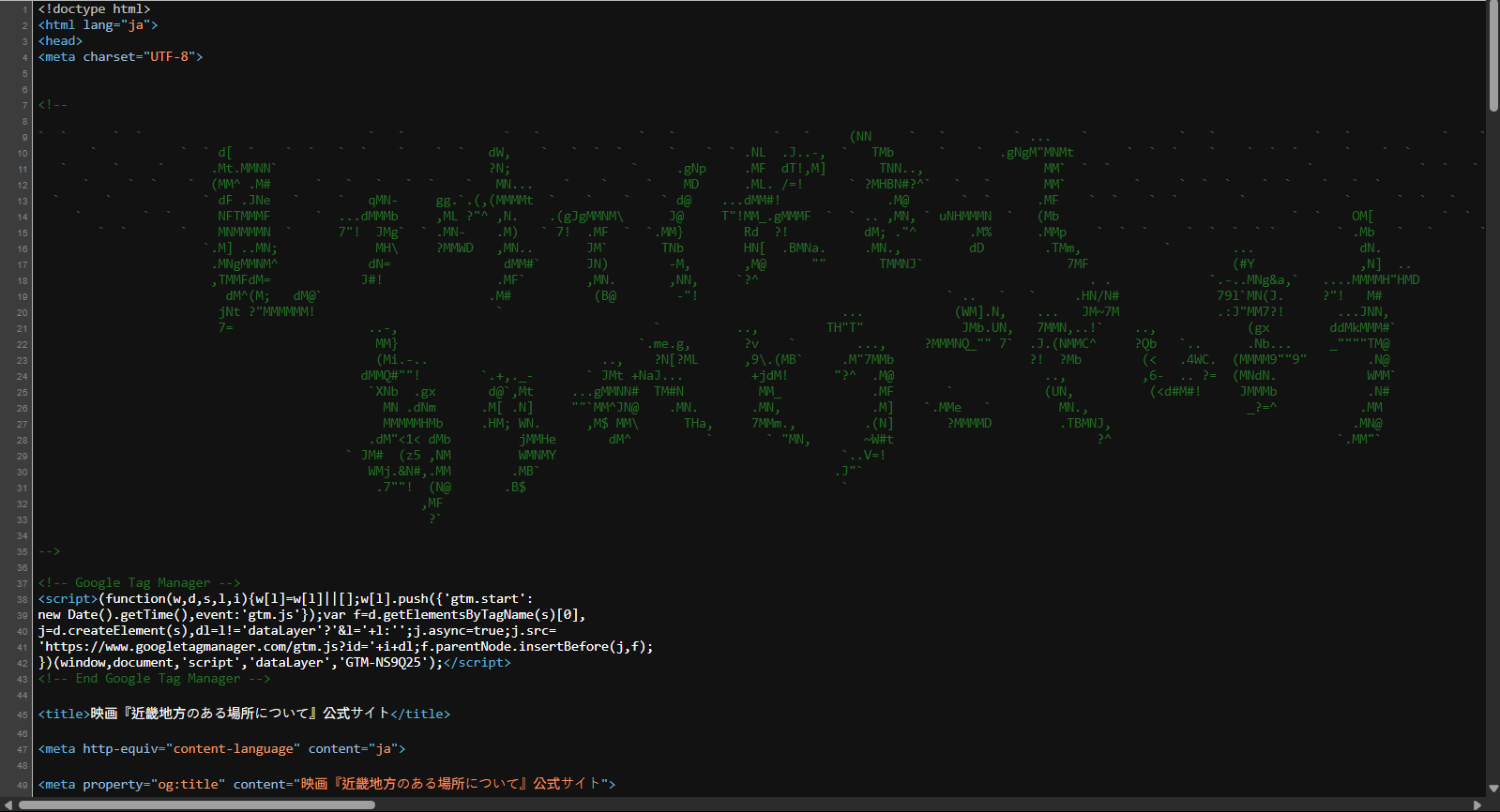
Task: Click the GTM-NS9Q25 identifier text
Action: pyautogui.click(x=383, y=663)
